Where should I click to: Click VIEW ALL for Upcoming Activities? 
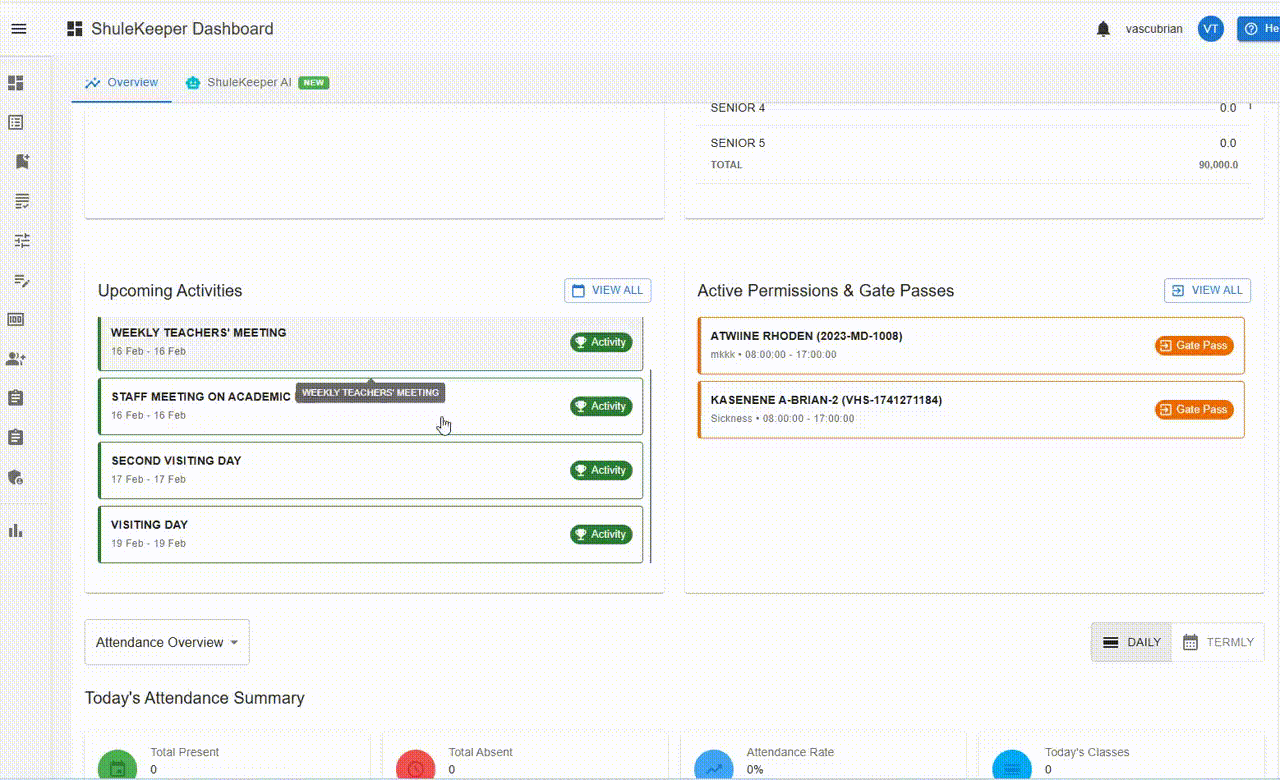(607, 290)
